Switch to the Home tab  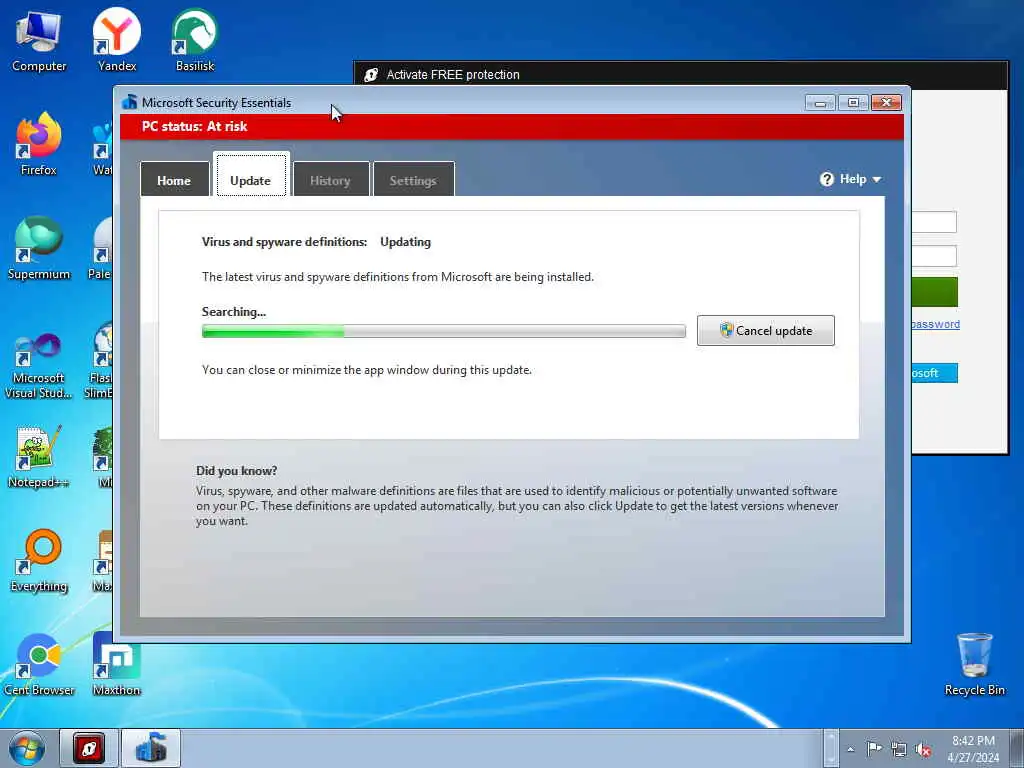coord(174,179)
